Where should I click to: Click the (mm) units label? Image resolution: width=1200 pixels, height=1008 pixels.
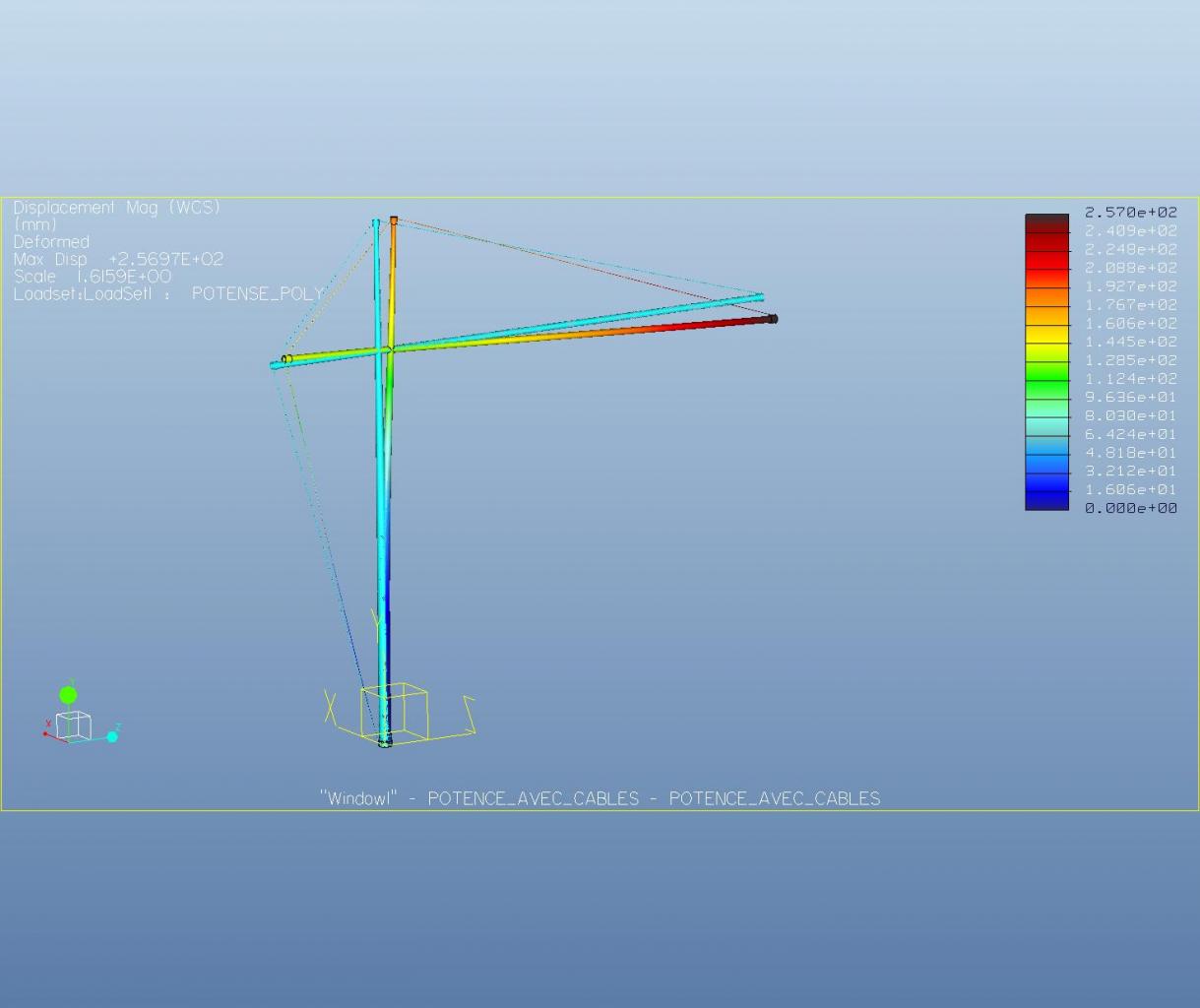(x=35, y=225)
